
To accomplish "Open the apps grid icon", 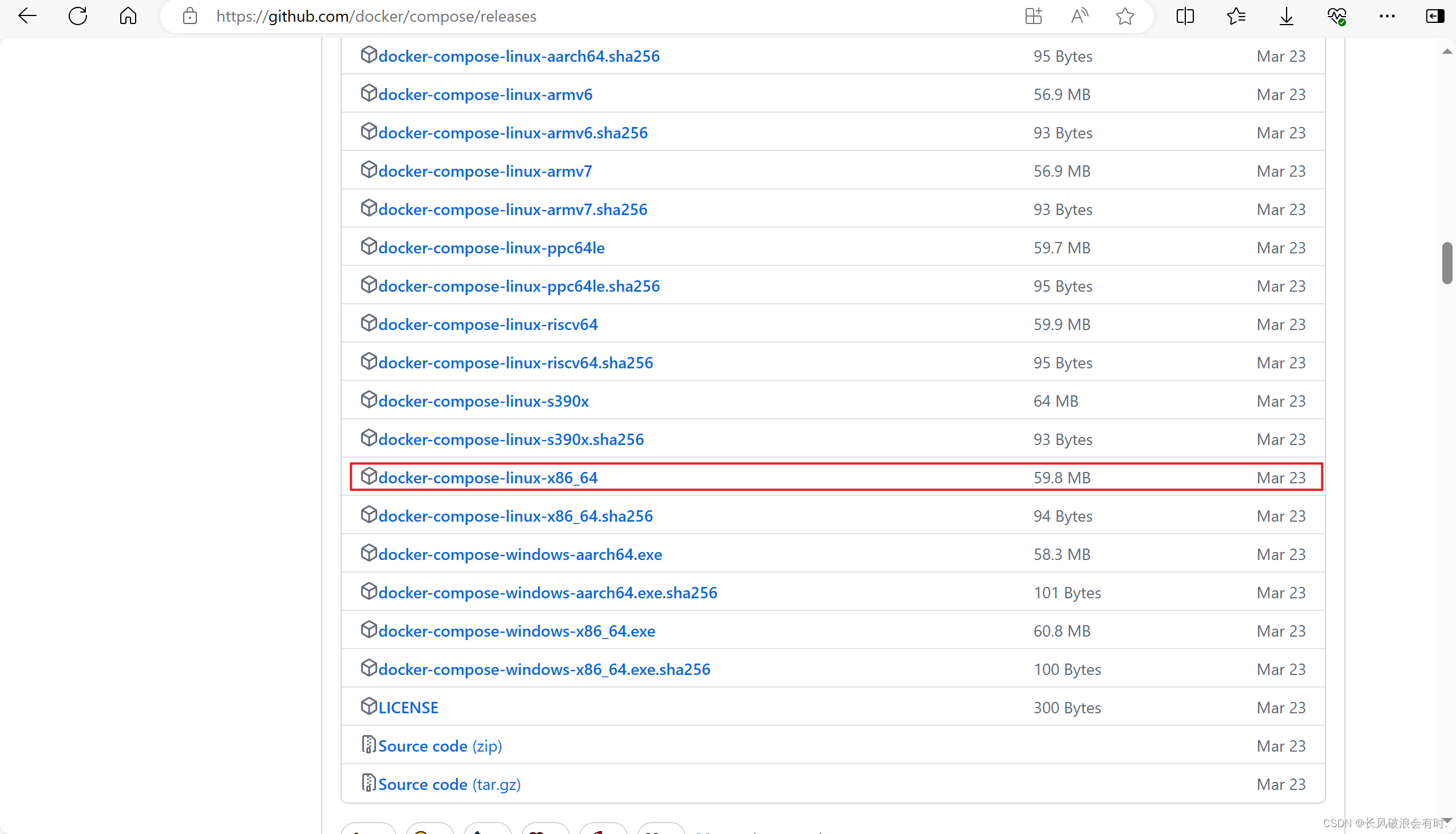I will (x=1033, y=16).
